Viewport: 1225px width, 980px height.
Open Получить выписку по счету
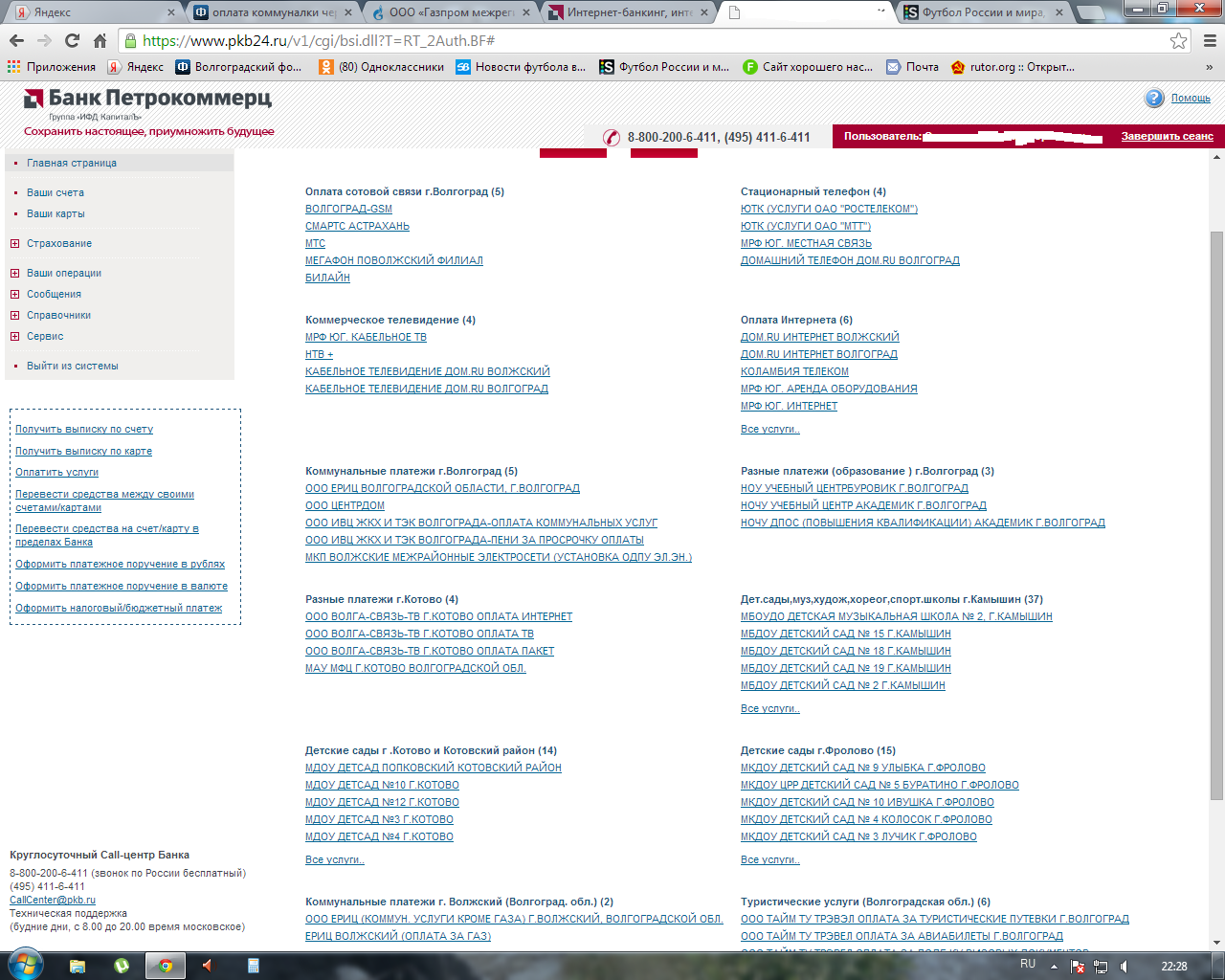84,429
